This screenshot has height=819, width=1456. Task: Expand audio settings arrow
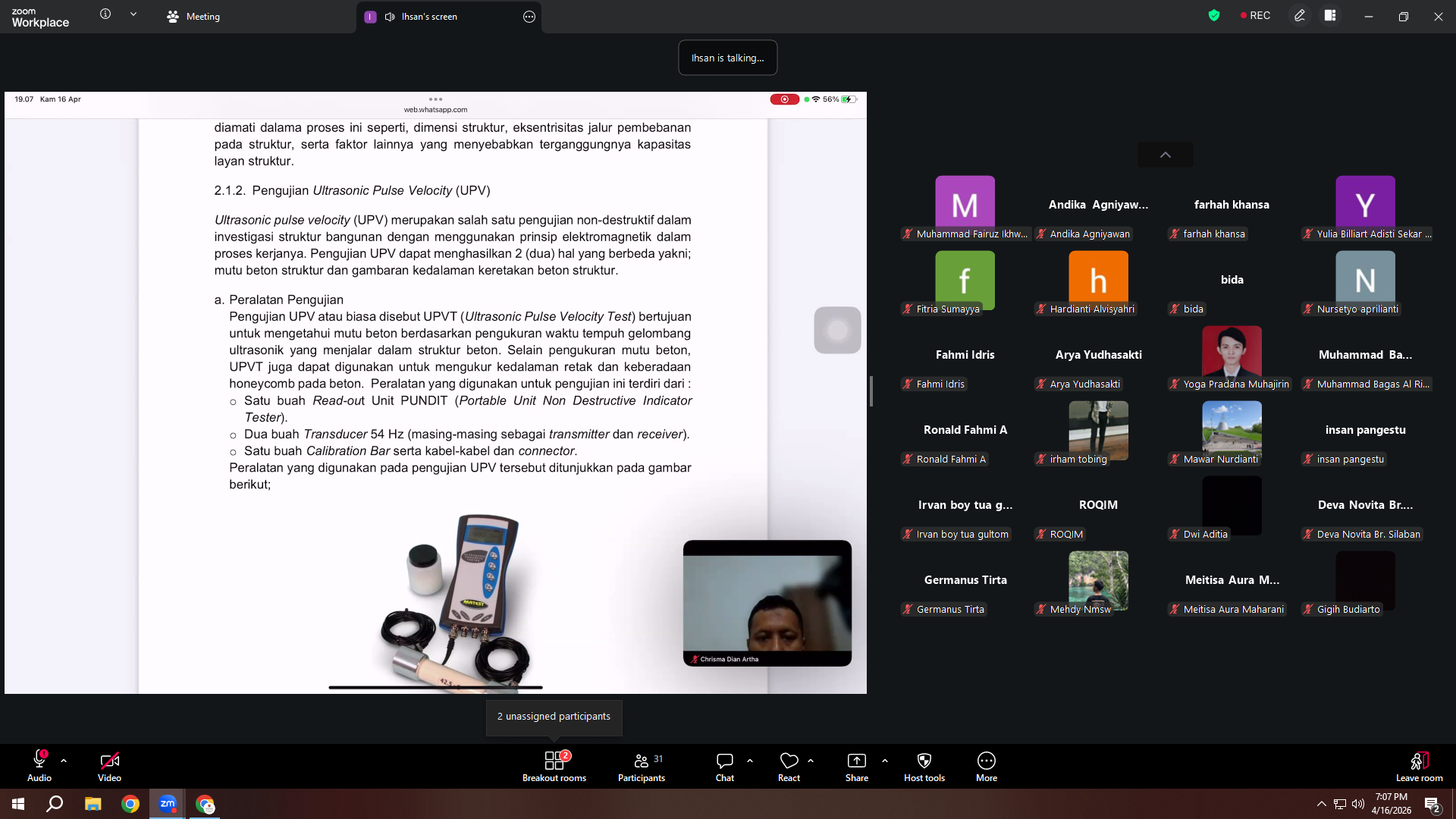coord(64,760)
